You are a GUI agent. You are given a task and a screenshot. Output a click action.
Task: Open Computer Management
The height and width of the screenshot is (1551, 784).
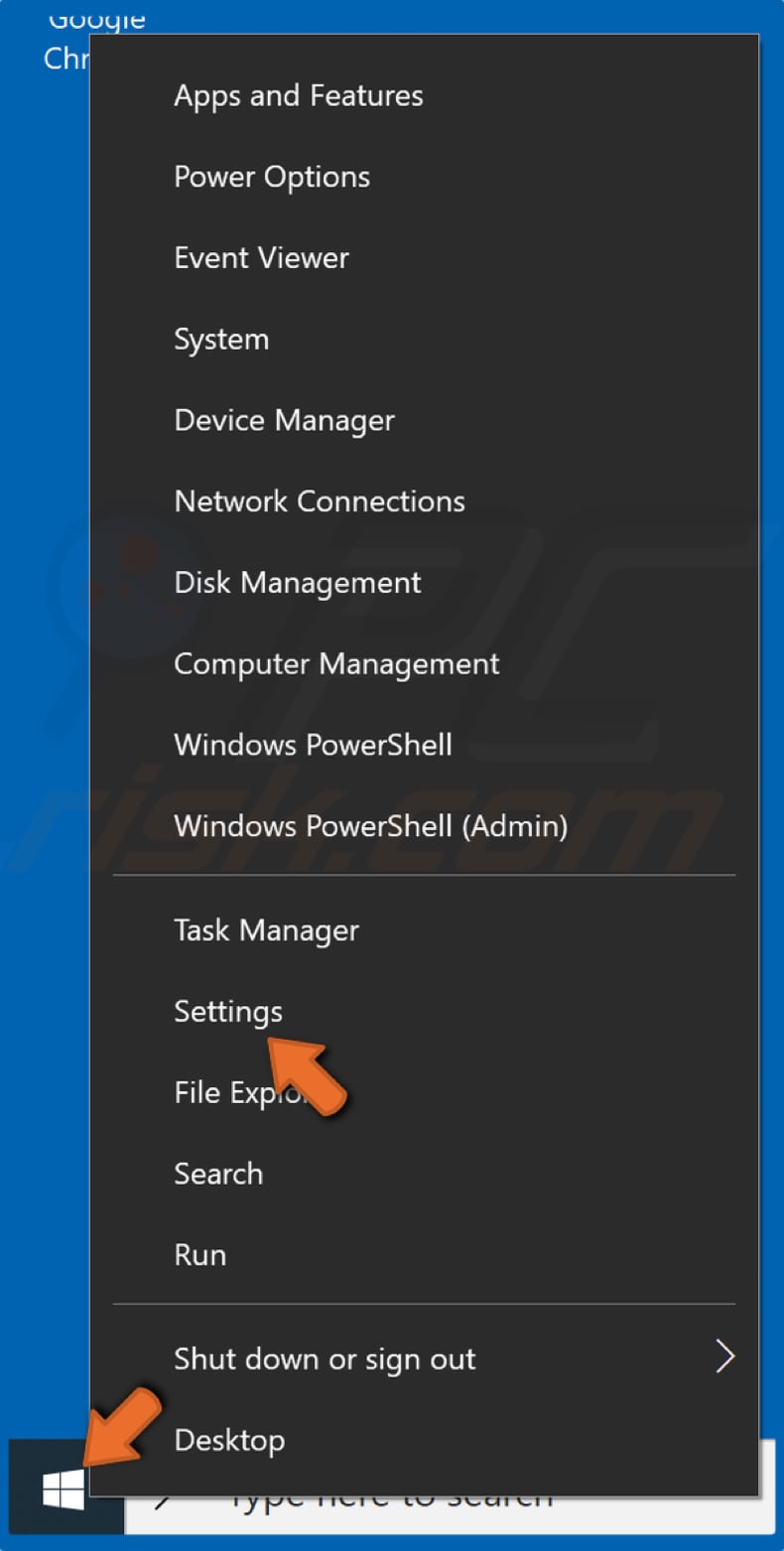pyautogui.click(x=336, y=663)
